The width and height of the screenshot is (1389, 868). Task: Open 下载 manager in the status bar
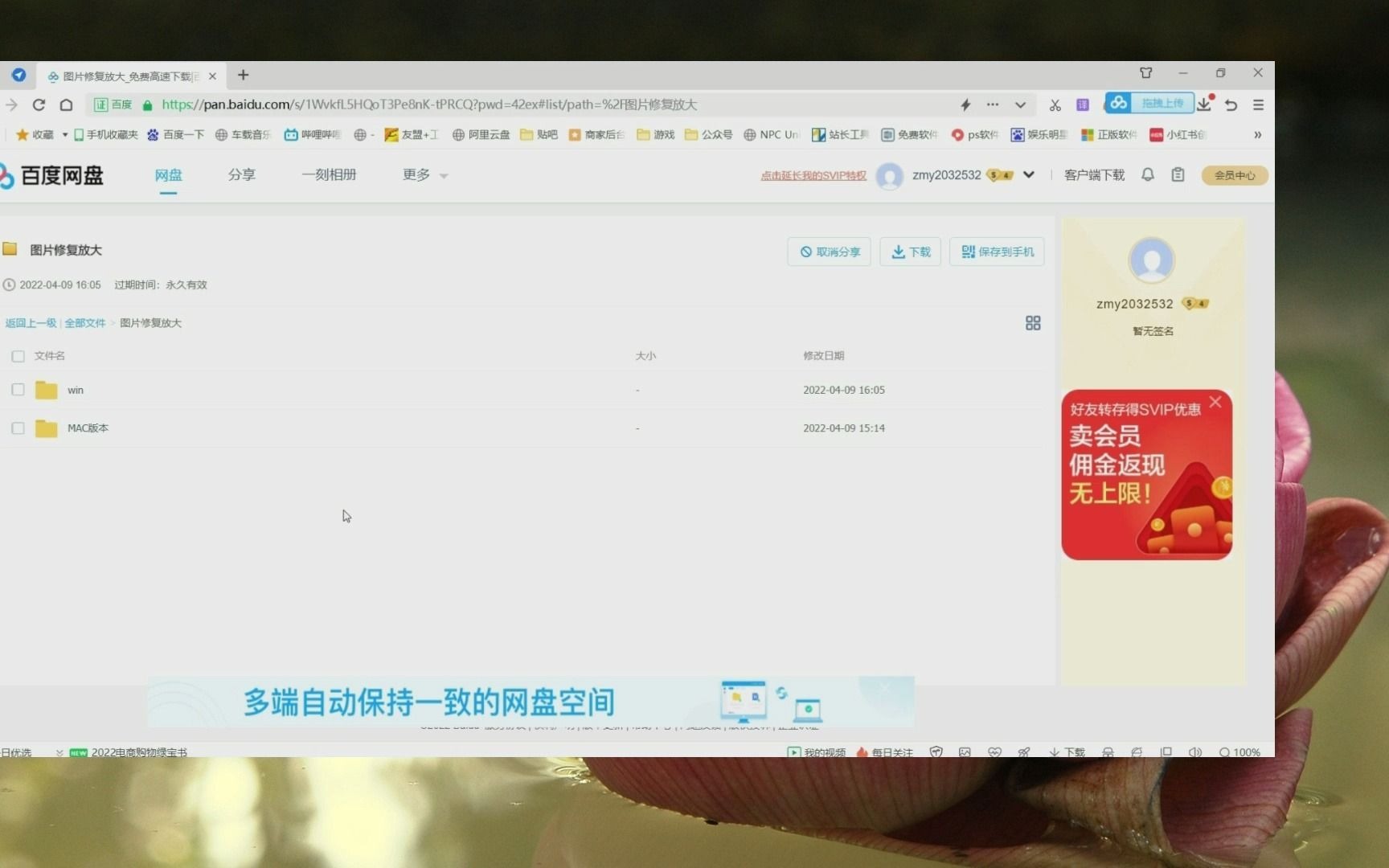pyautogui.click(x=1067, y=752)
